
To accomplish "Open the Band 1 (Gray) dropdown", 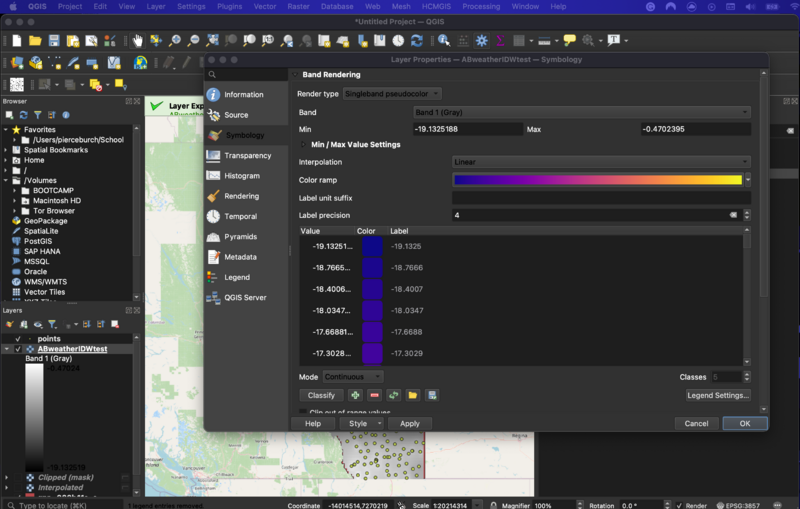I will (x=582, y=112).
